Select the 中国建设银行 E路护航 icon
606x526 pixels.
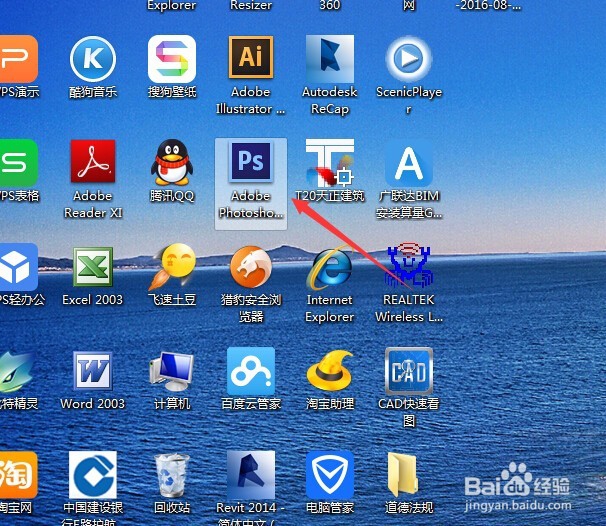point(93,475)
